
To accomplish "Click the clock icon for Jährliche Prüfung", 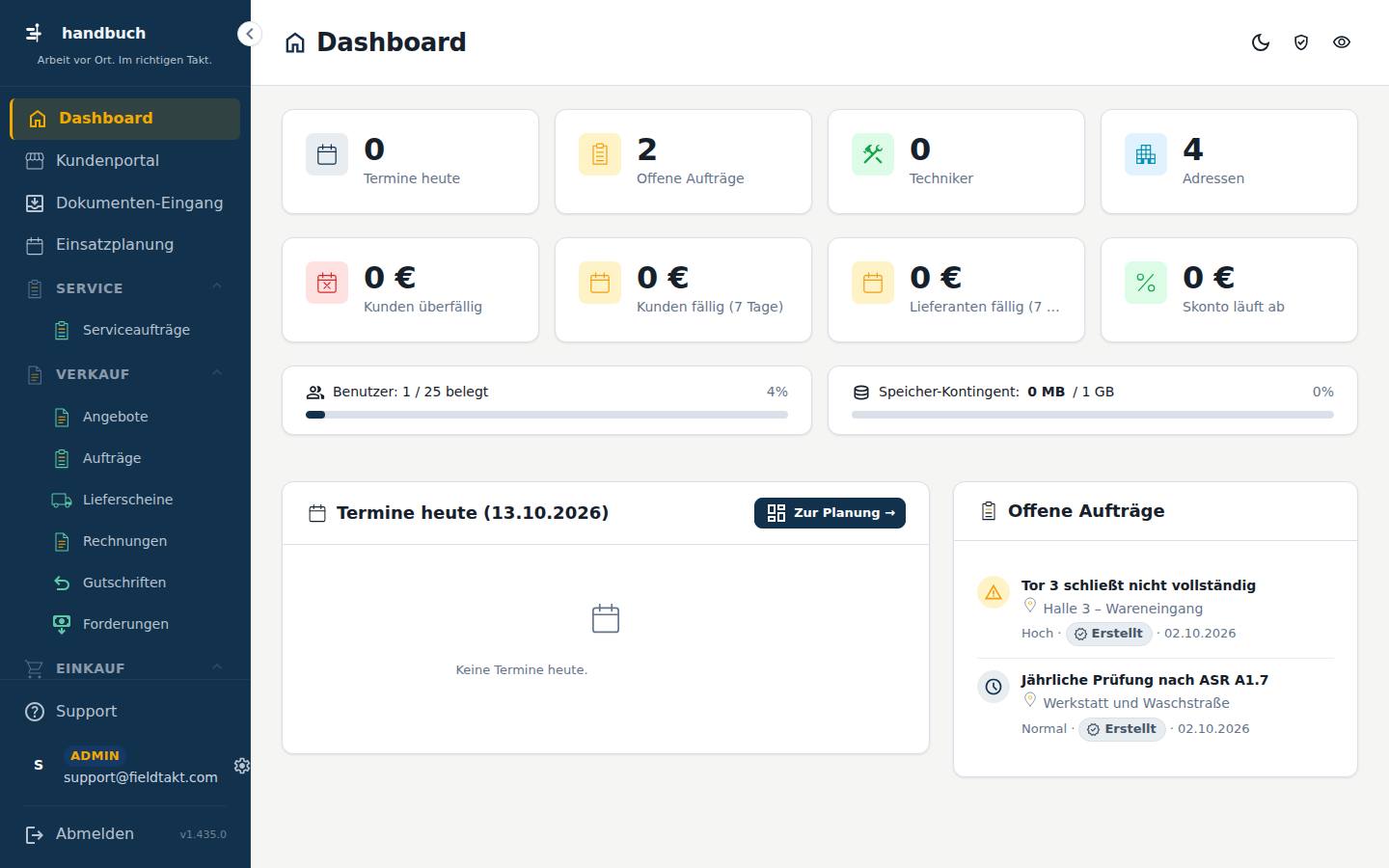I will click(x=994, y=687).
